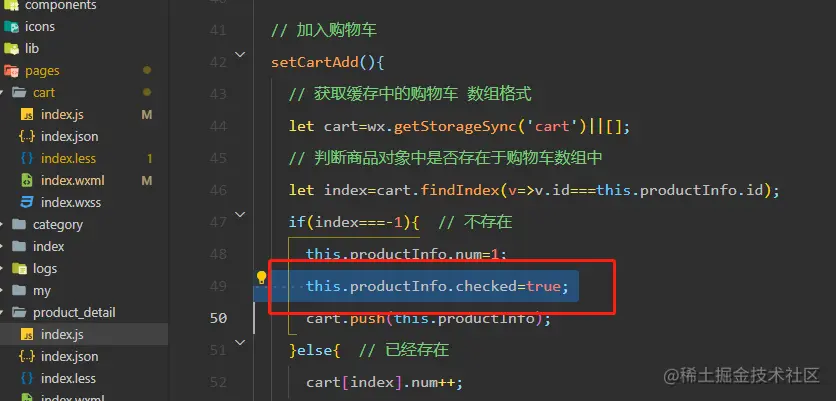
Task: Click line number 47 in the gutter
Action: [218, 222]
